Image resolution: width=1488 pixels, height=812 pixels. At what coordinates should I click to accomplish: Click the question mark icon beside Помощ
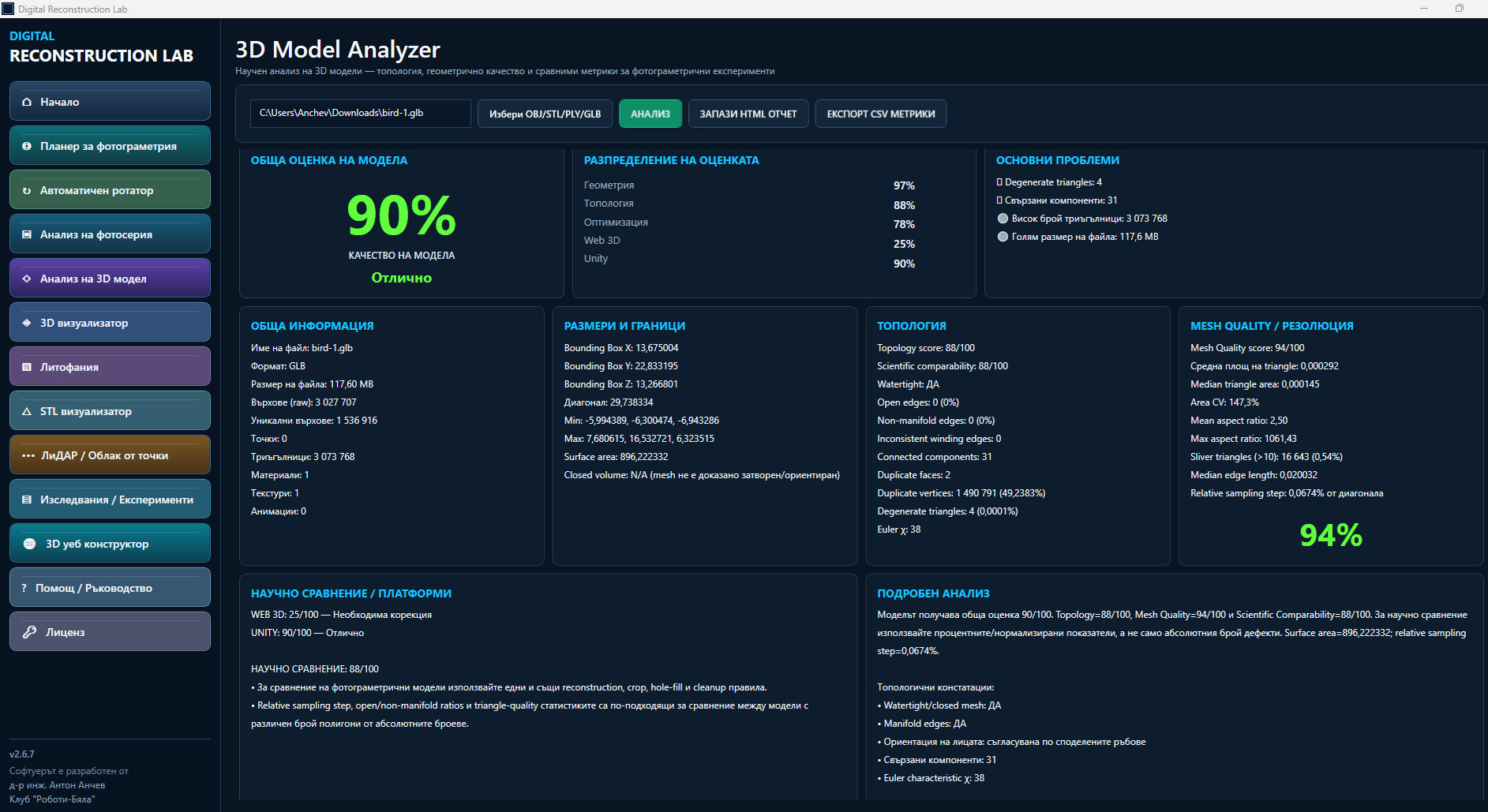tap(24, 588)
